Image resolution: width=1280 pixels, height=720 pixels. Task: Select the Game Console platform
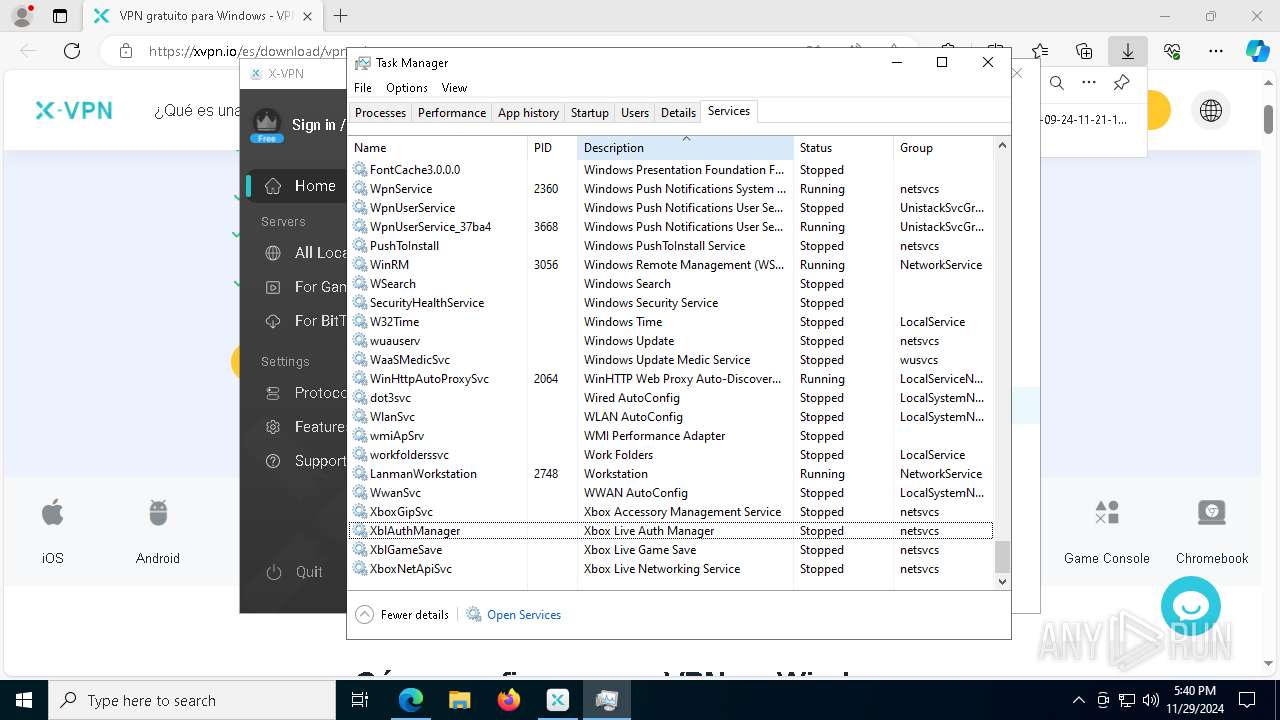tap(1107, 532)
